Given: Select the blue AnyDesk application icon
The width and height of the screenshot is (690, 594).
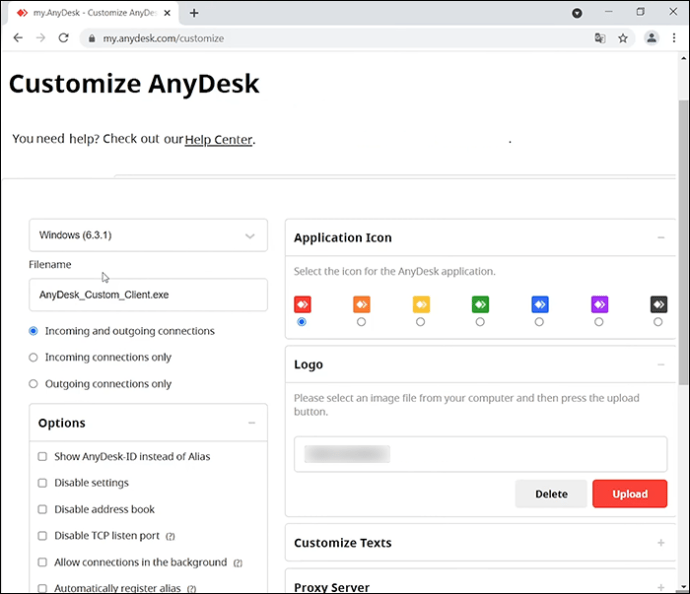Looking at the screenshot, I should pos(540,304).
